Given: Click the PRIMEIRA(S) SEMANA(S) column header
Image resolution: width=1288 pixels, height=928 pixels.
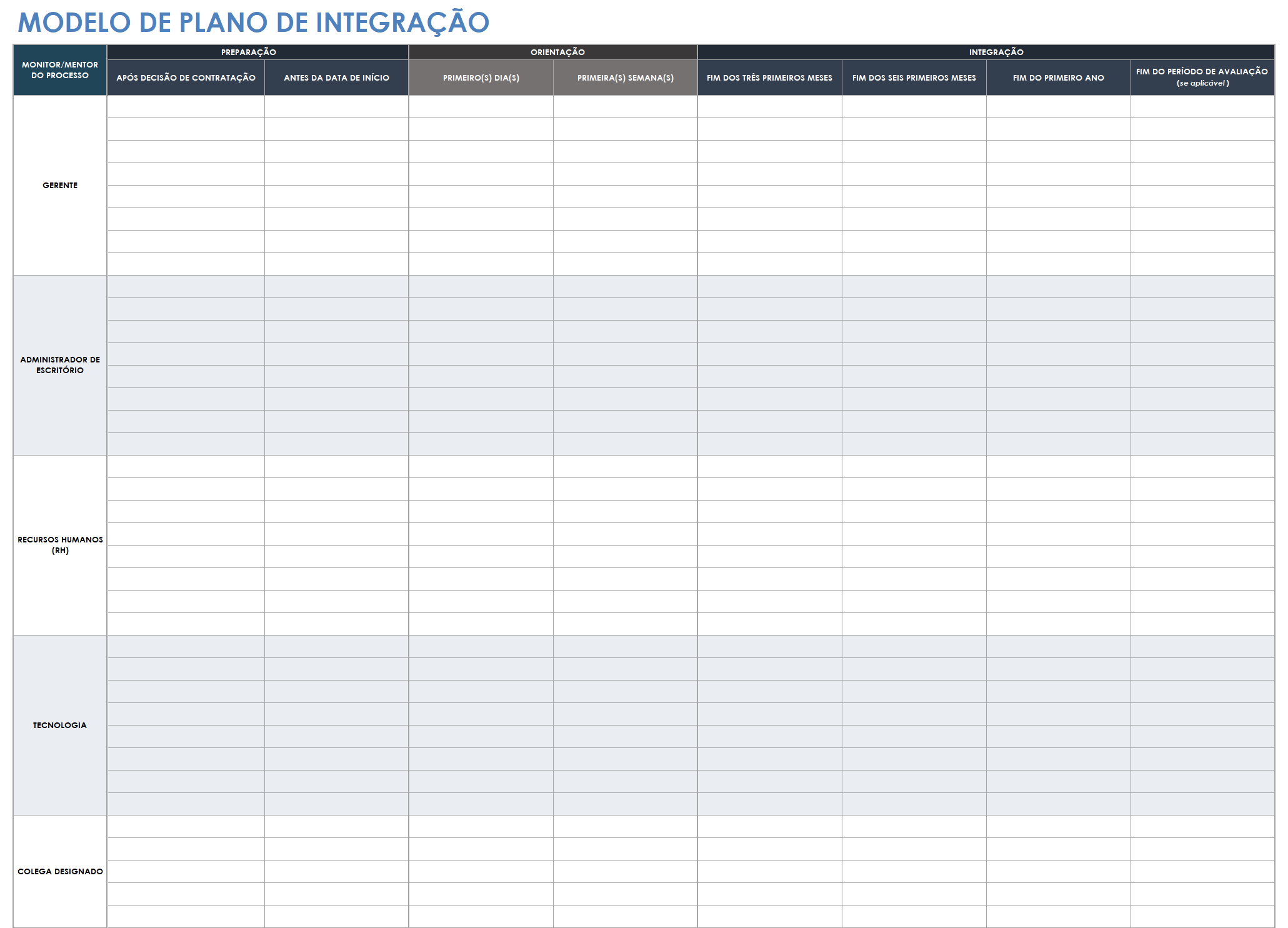Looking at the screenshot, I should coord(626,77).
